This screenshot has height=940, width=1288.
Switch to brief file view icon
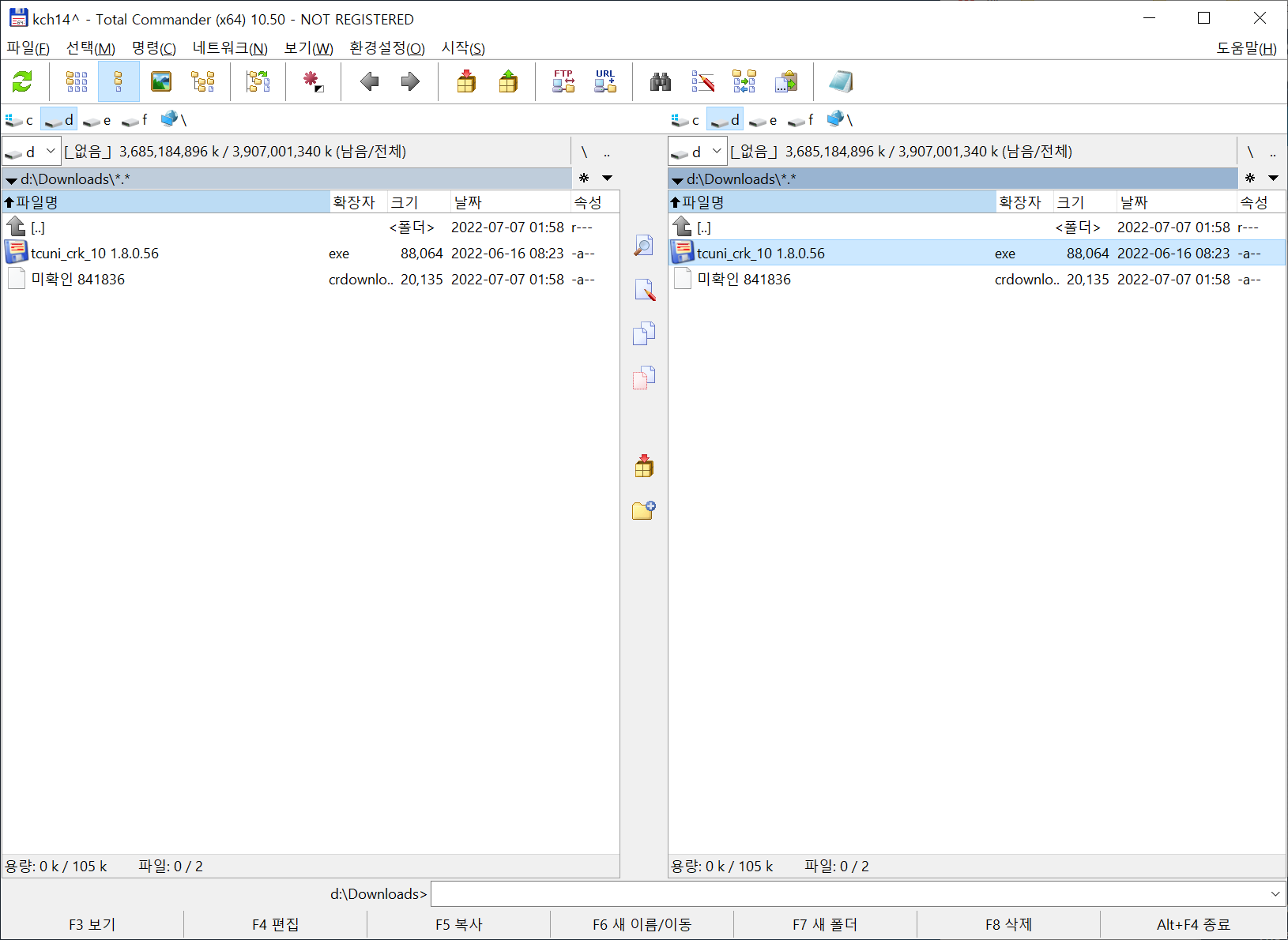click(77, 81)
